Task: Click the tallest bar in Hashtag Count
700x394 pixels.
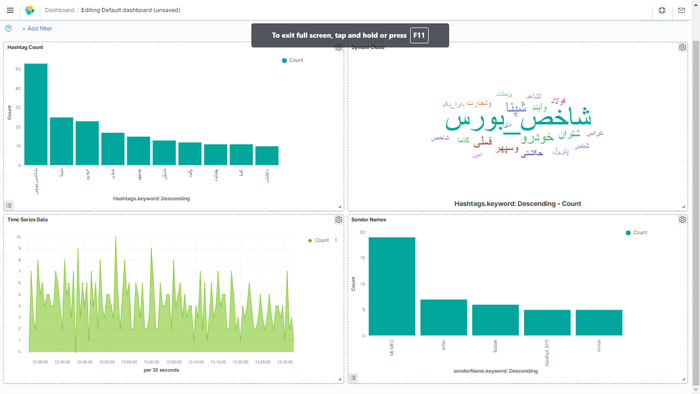Action: click(36, 114)
